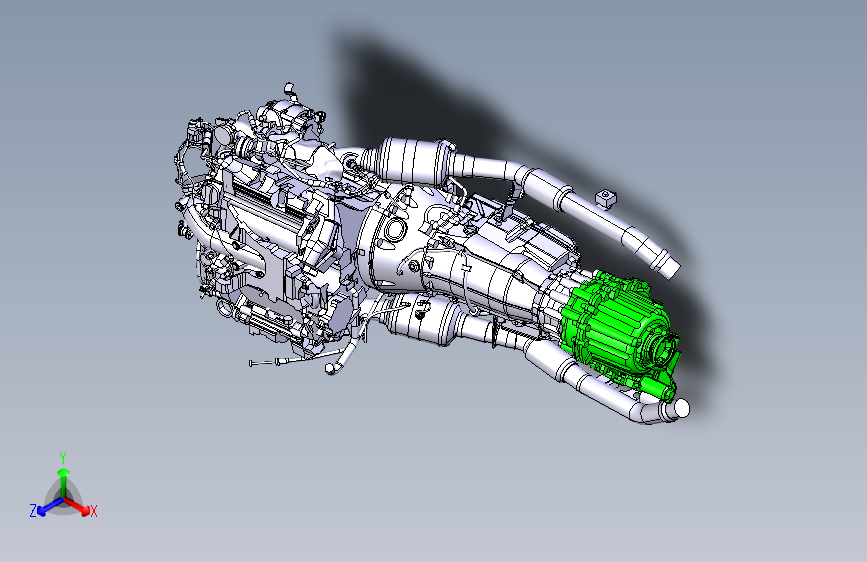Select the upper exhaust catalytic converter
Screen dimensions: 867x562
coord(415,159)
